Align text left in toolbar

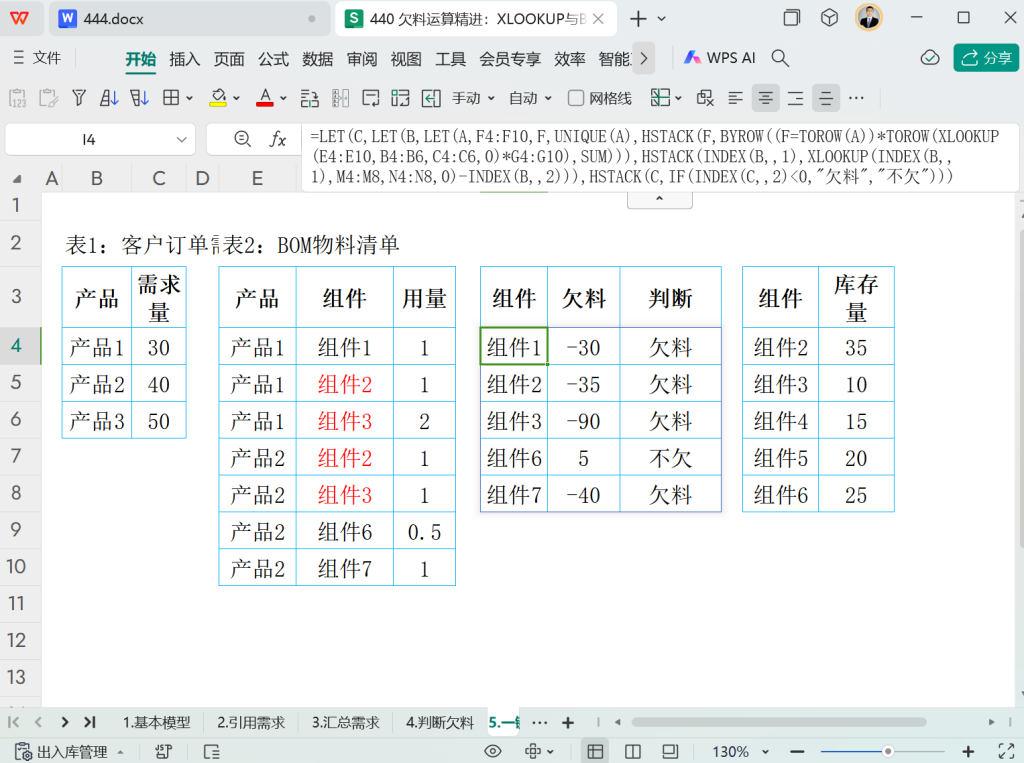click(x=735, y=98)
